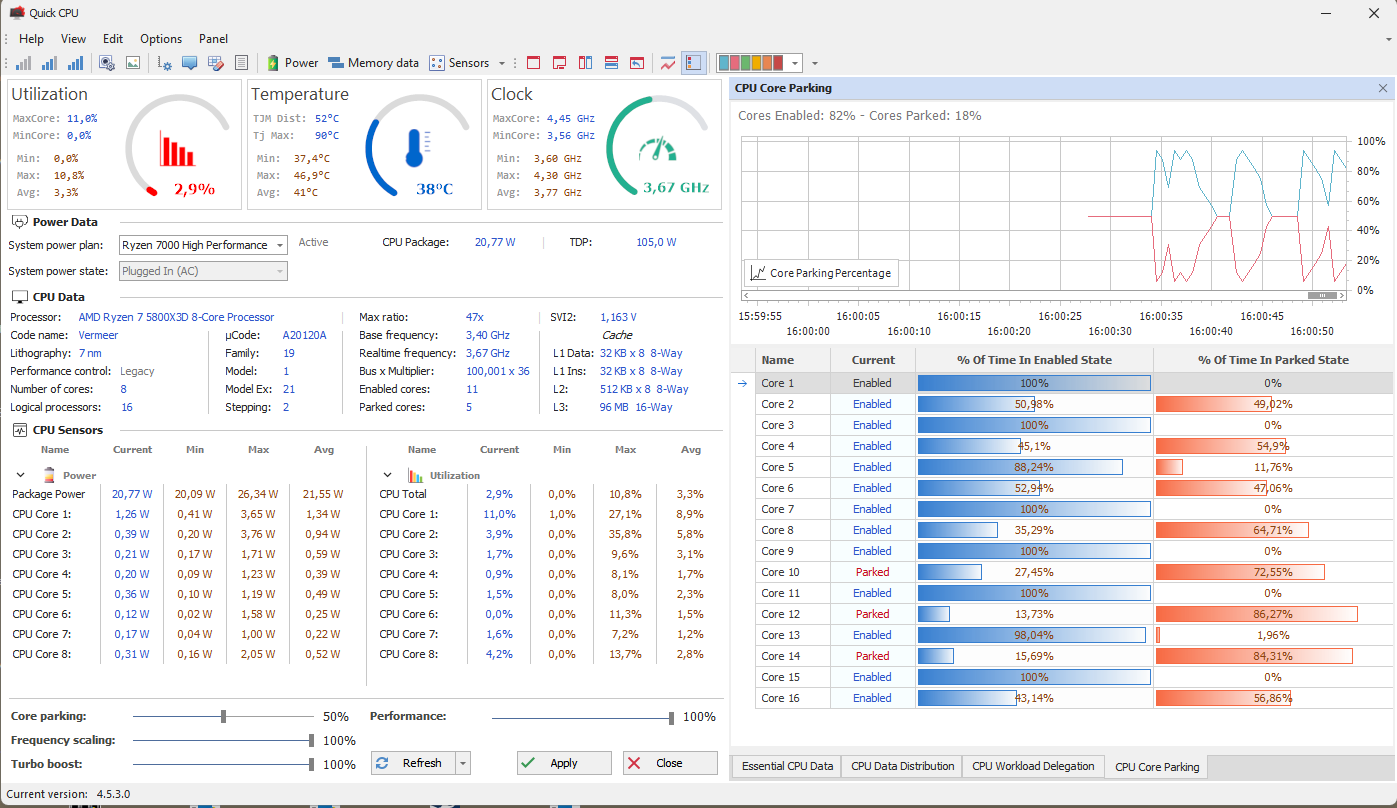Image resolution: width=1397 pixels, height=808 pixels.
Task: Click the Current column header in core table
Action: pyautogui.click(x=873, y=360)
